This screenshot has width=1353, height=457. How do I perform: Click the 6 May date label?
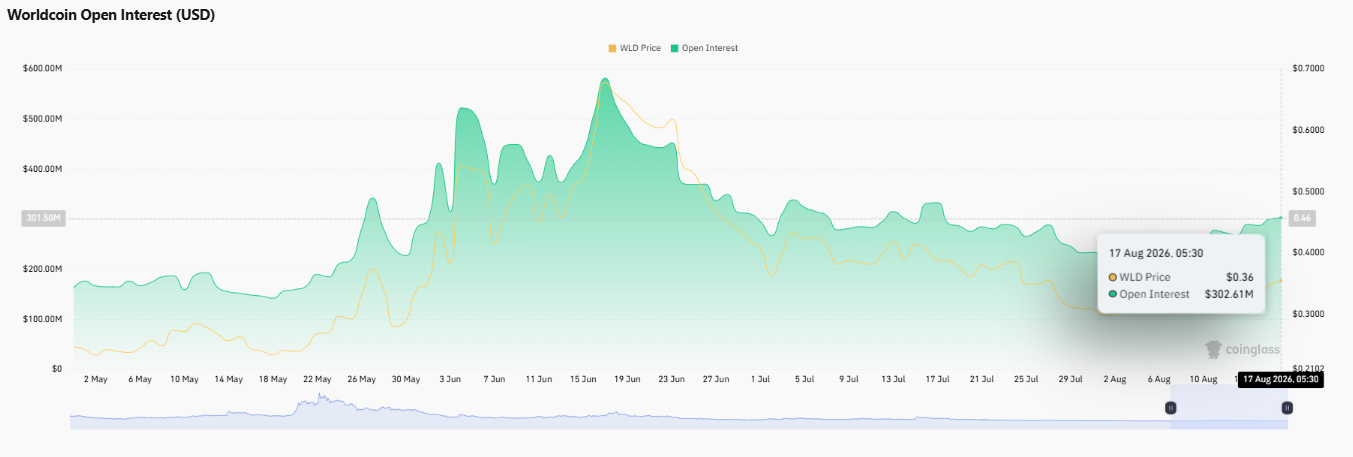pos(140,380)
